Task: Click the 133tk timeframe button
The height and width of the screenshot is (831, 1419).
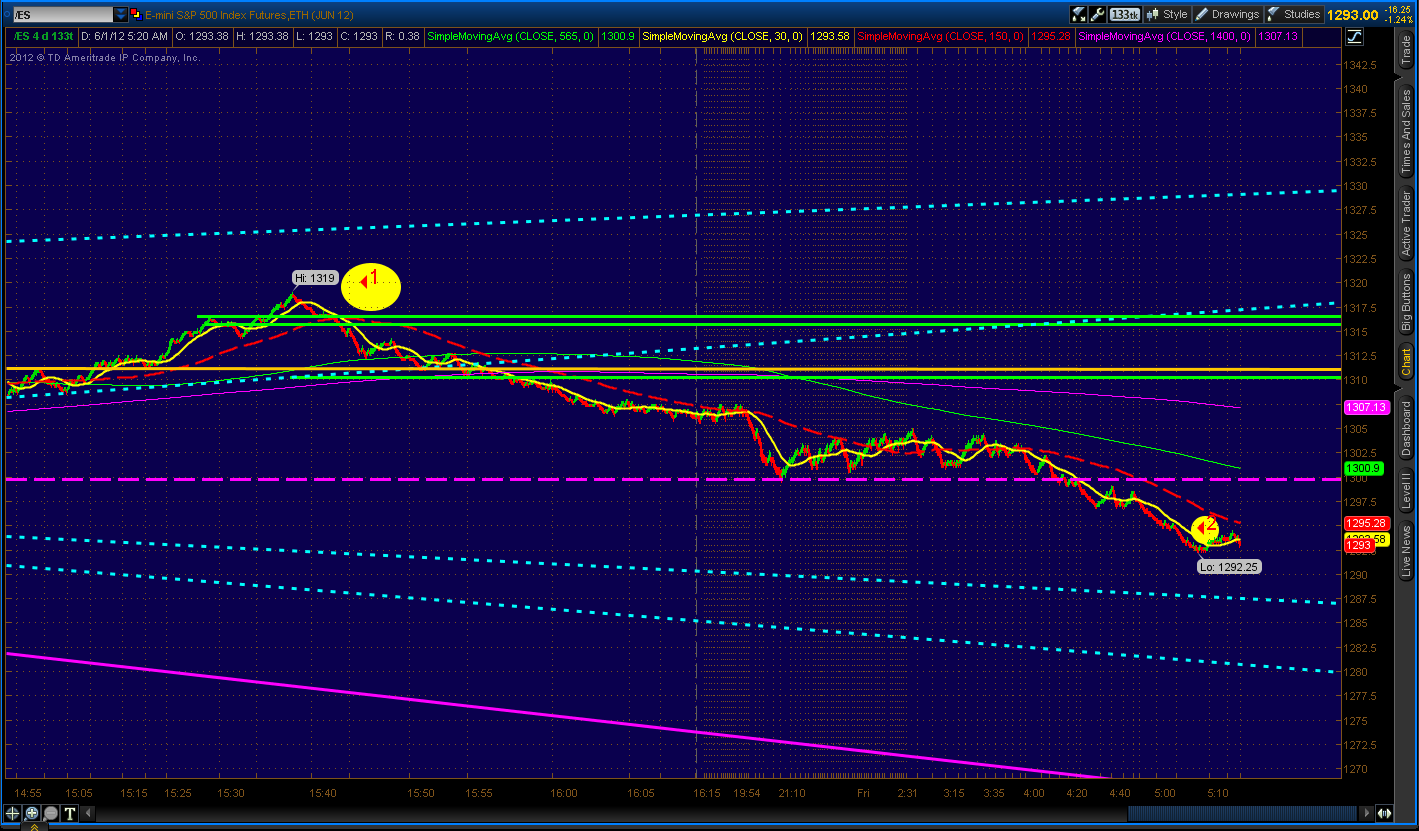Action: [1124, 14]
